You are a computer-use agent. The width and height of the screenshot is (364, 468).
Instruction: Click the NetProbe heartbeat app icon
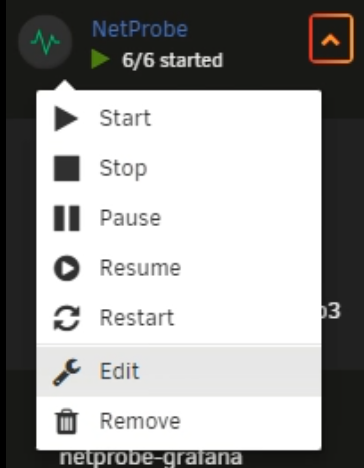pyautogui.click(x=45, y=42)
